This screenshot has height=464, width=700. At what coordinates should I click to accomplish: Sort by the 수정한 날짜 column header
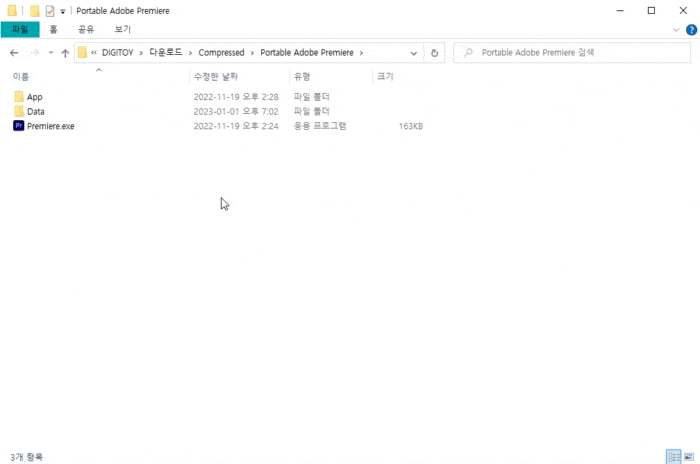pos(216,77)
